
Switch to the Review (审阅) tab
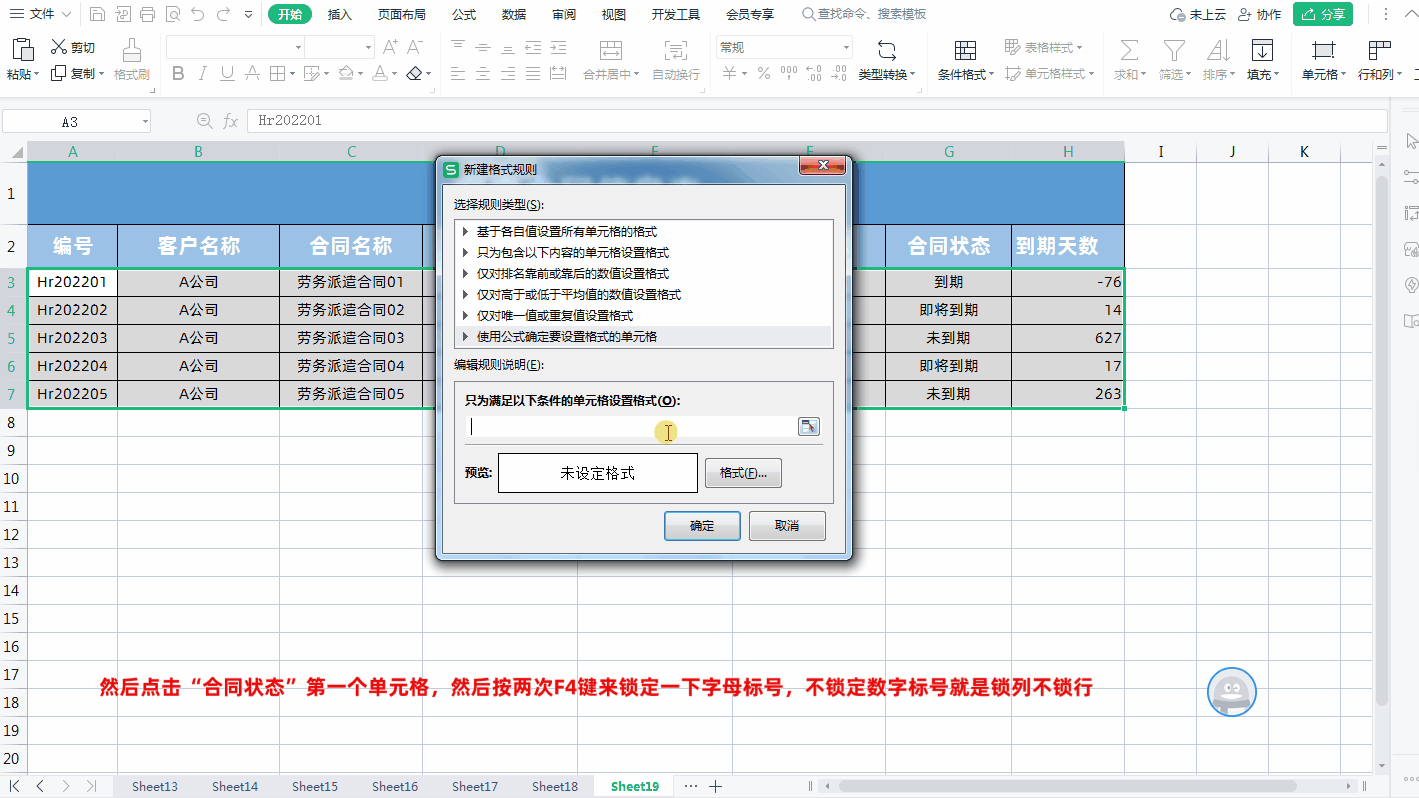pos(564,14)
